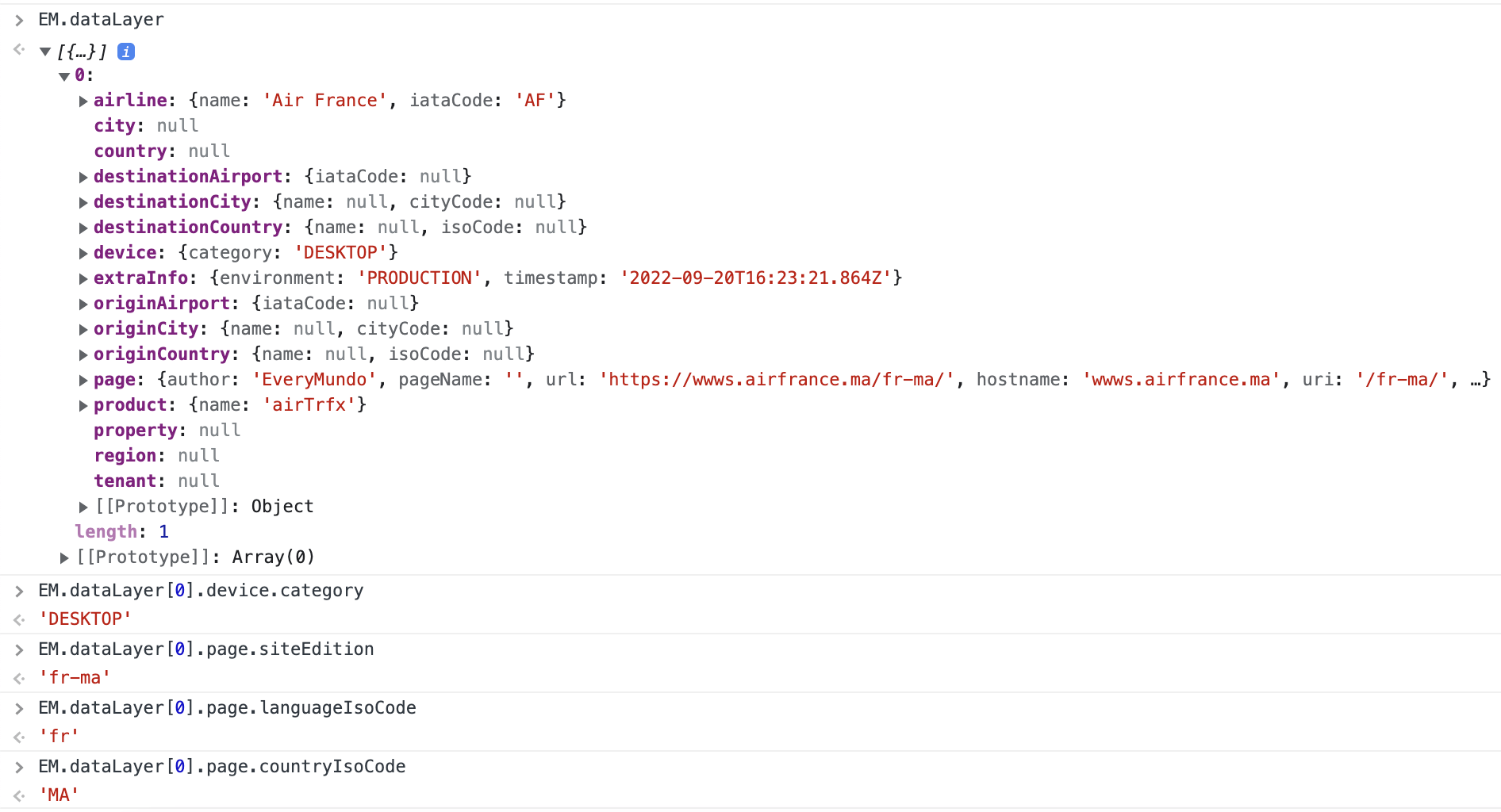Expand the originAirport property
1501x812 pixels.
pyautogui.click(x=83, y=304)
